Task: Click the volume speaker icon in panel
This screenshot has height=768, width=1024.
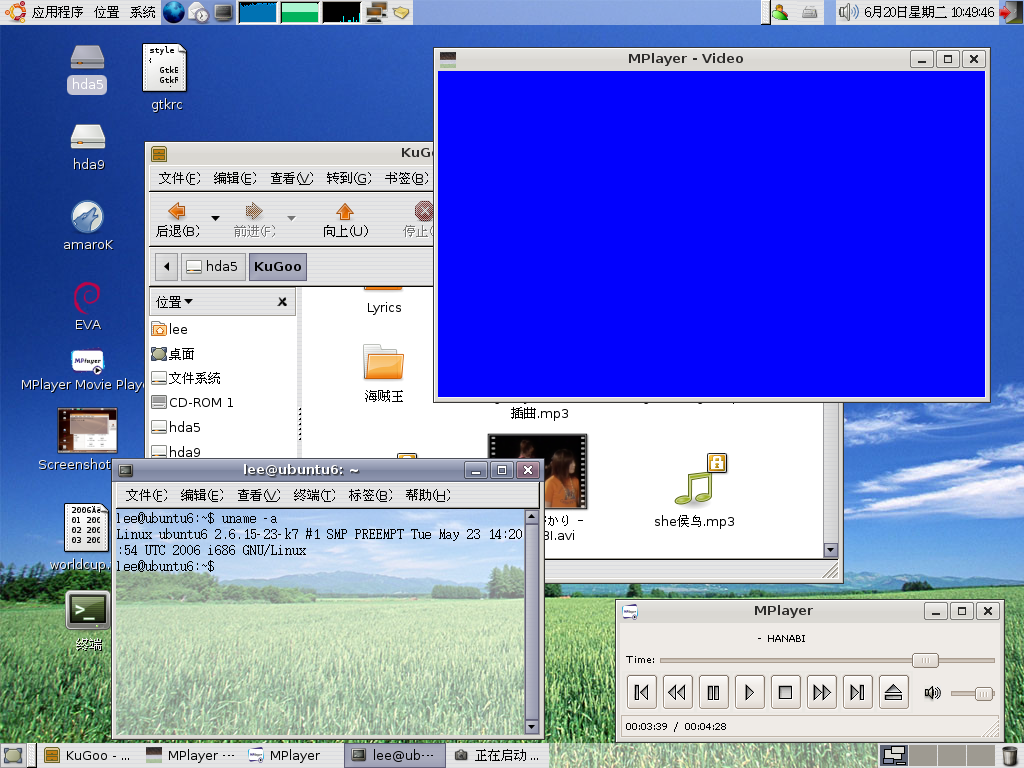Action: point(848,12)
